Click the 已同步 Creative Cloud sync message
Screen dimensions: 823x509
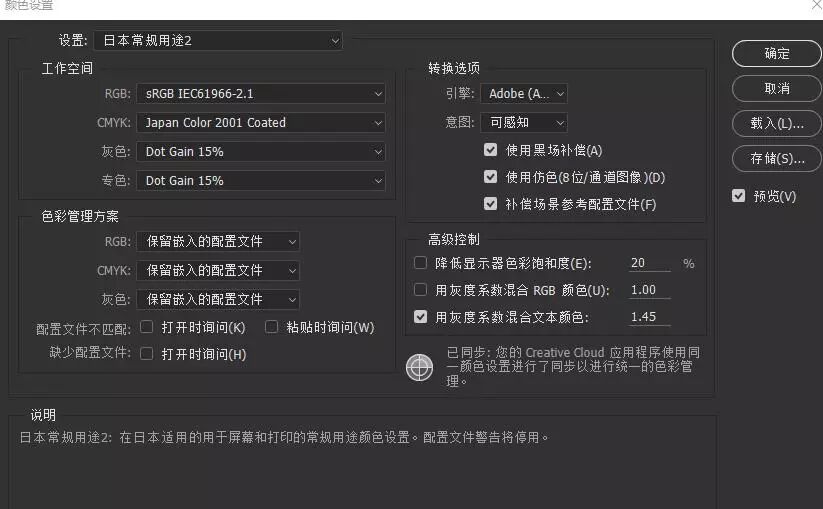click(x=573, y=366)
